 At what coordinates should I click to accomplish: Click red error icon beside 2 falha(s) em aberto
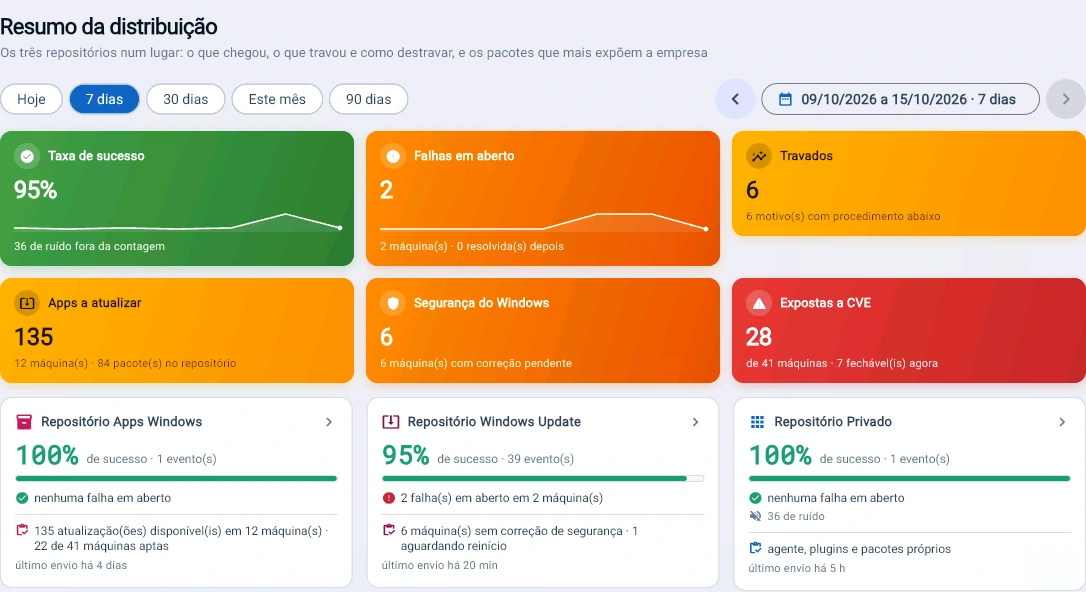(389, 498)
